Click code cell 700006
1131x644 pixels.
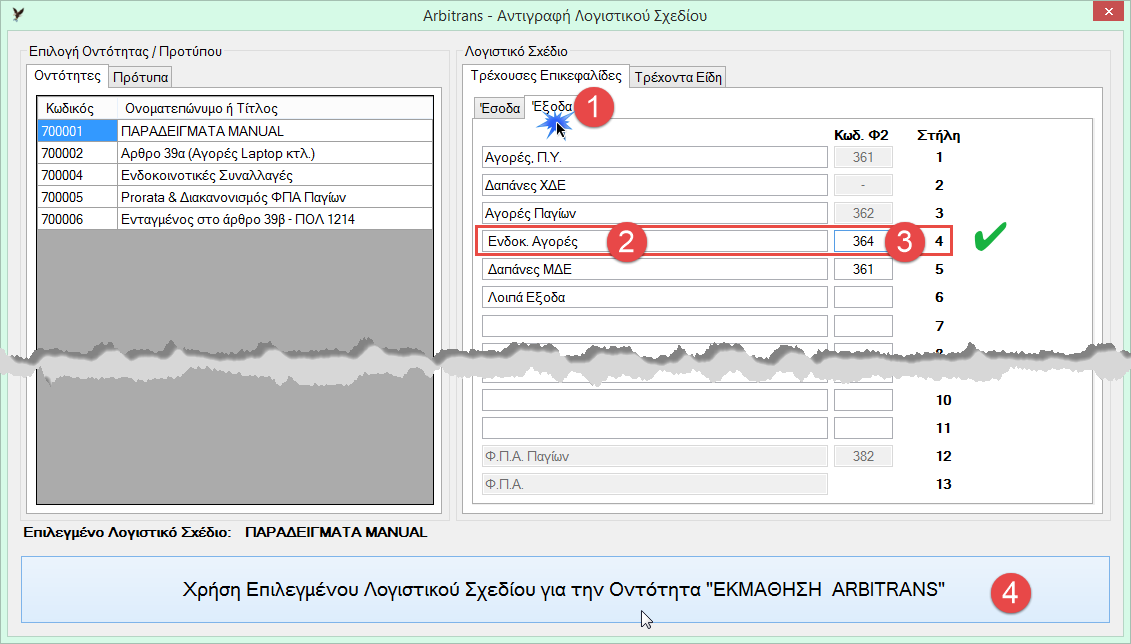tap(77, 219)
